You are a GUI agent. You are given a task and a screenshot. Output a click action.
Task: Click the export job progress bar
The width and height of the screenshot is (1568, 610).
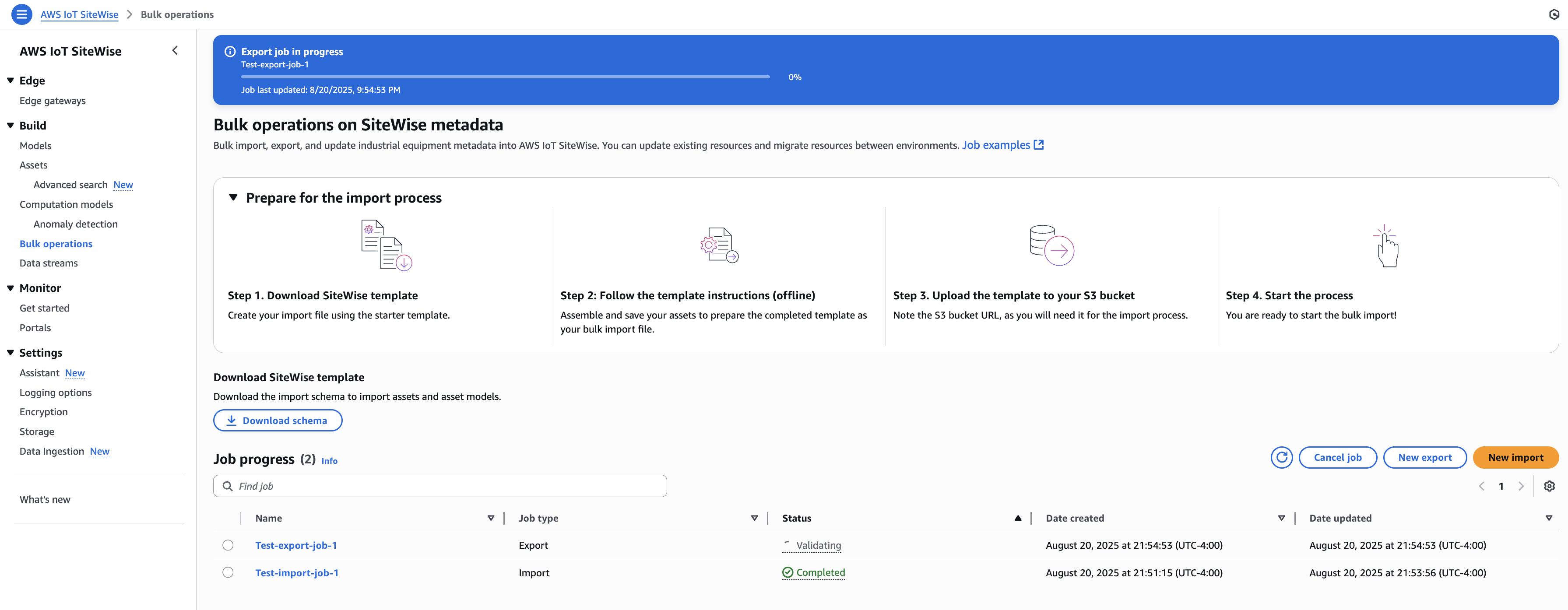point(505,77)
